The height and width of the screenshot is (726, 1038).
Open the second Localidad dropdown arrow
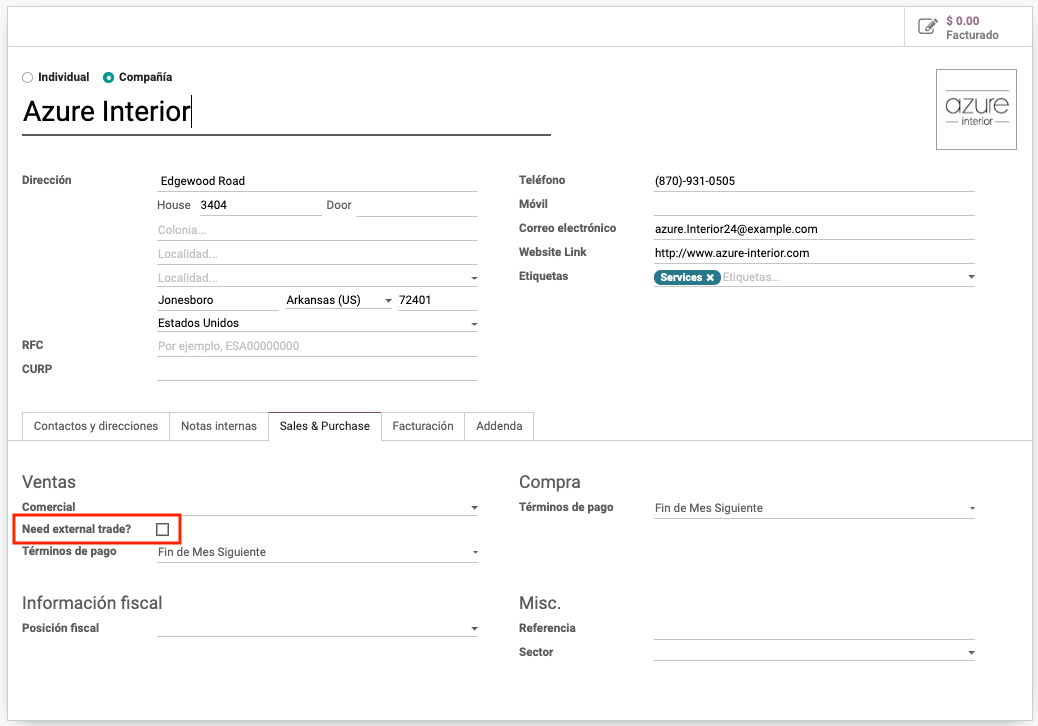tap(474, 278)
